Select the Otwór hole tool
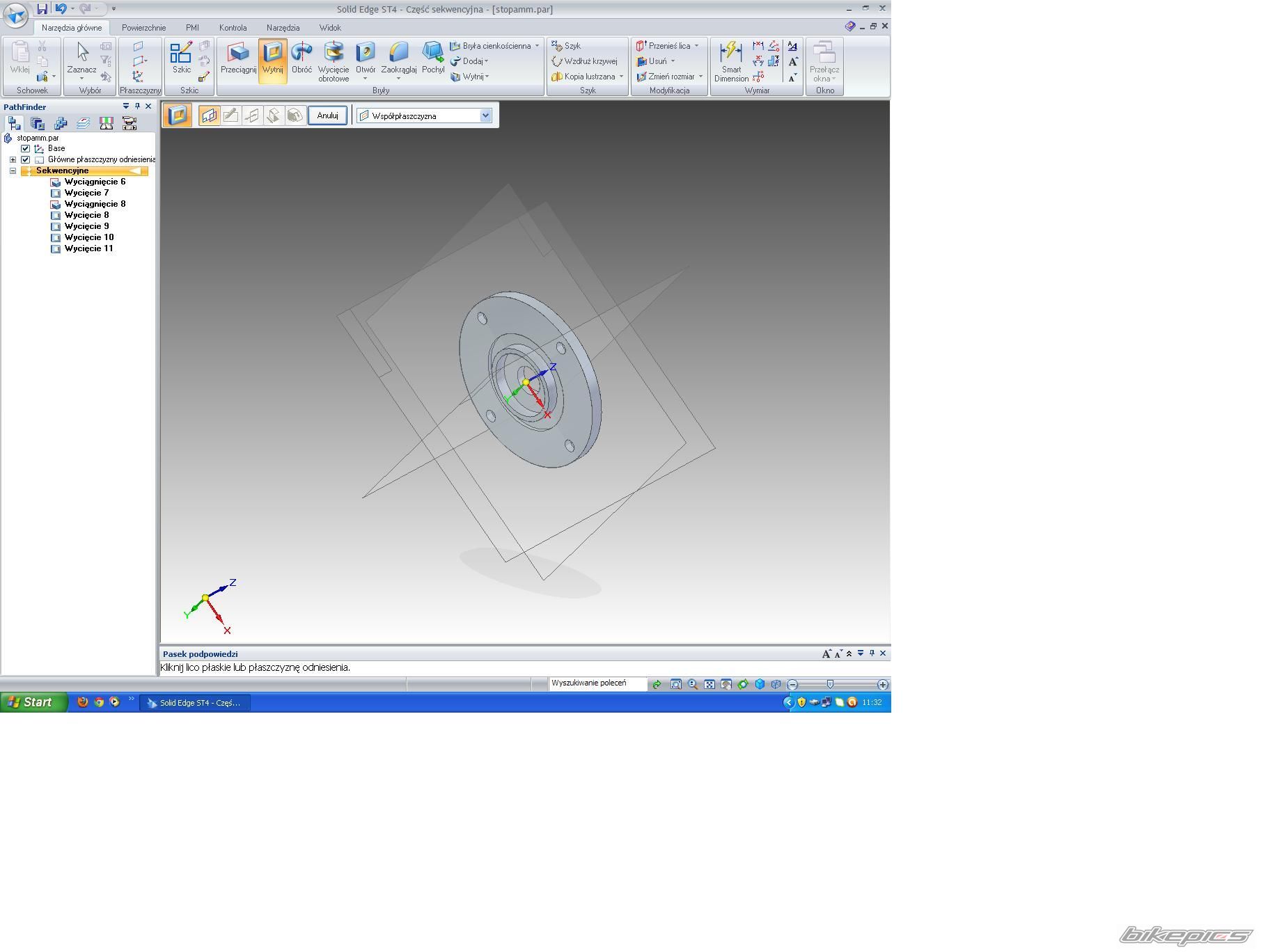The image size is (1270, 952). 366,61
